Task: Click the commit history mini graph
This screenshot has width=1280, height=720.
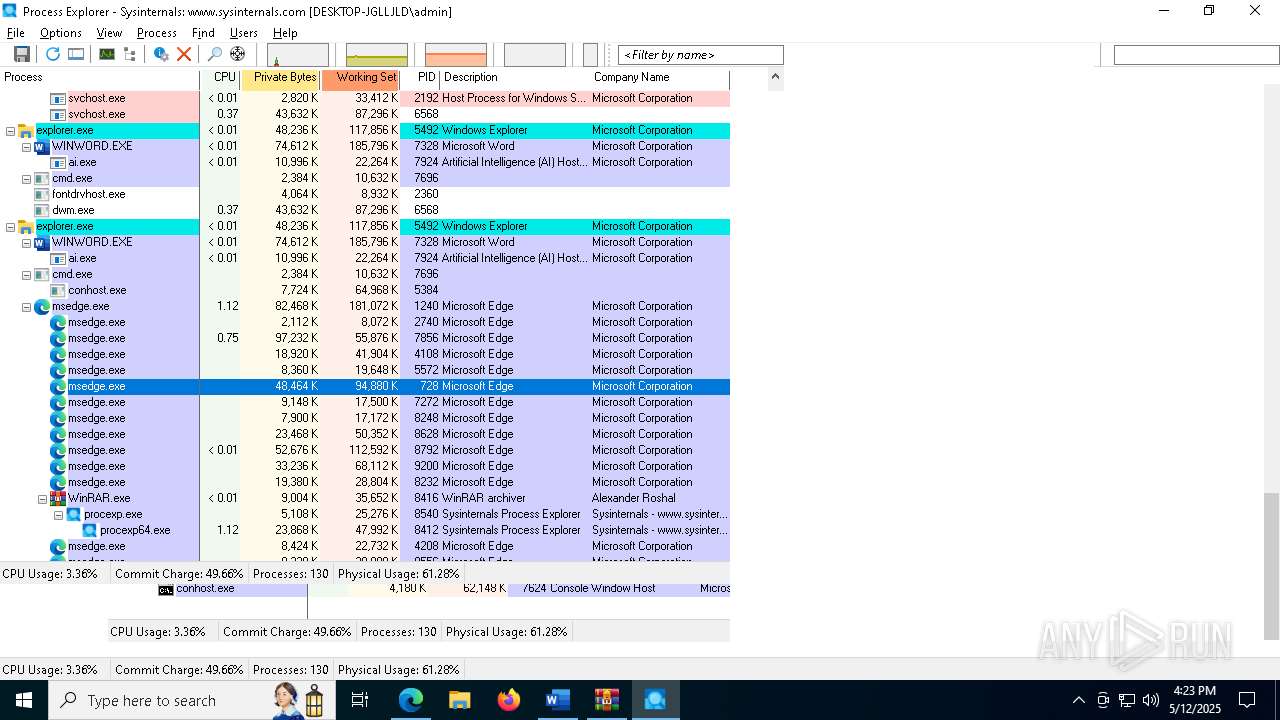Action: pyautogui.click(x=377, y=55)
